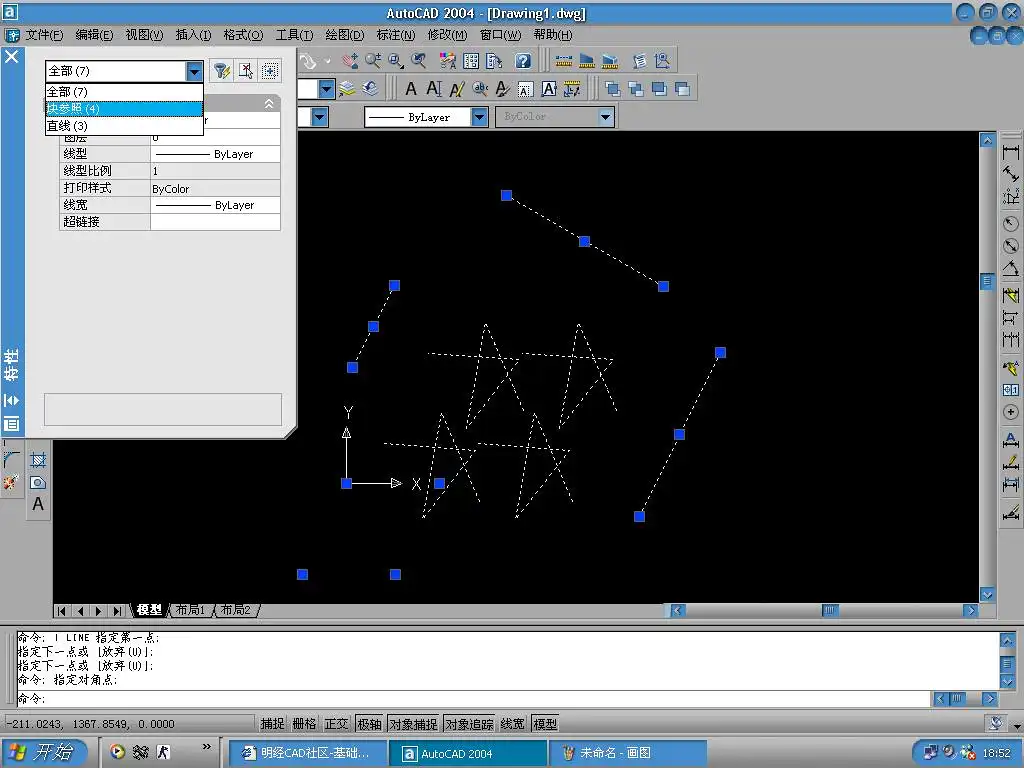Toggle the 正交 ortho mode

[x=336, y=724]
